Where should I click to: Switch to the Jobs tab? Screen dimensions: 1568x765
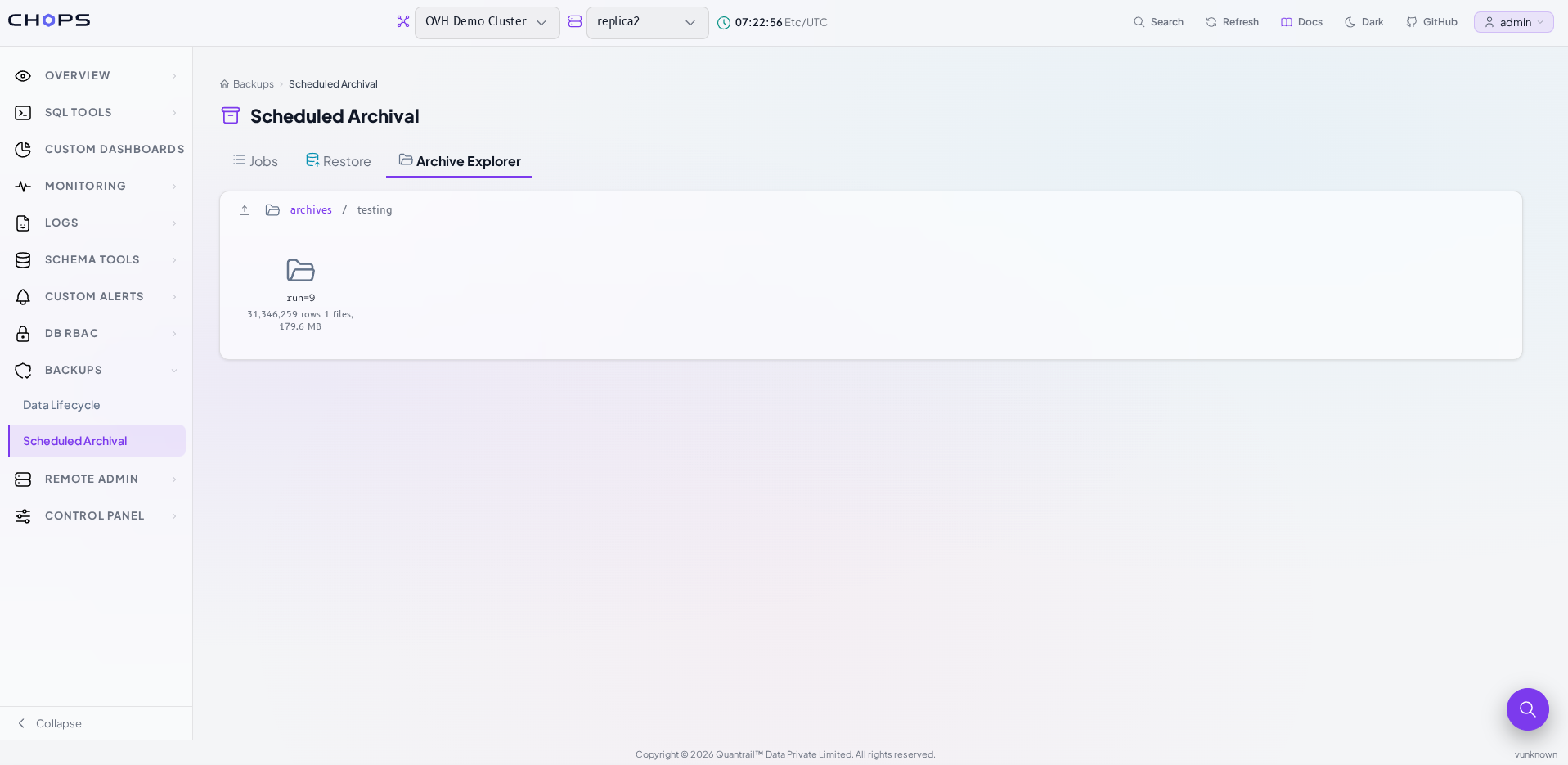pos(255,161)
